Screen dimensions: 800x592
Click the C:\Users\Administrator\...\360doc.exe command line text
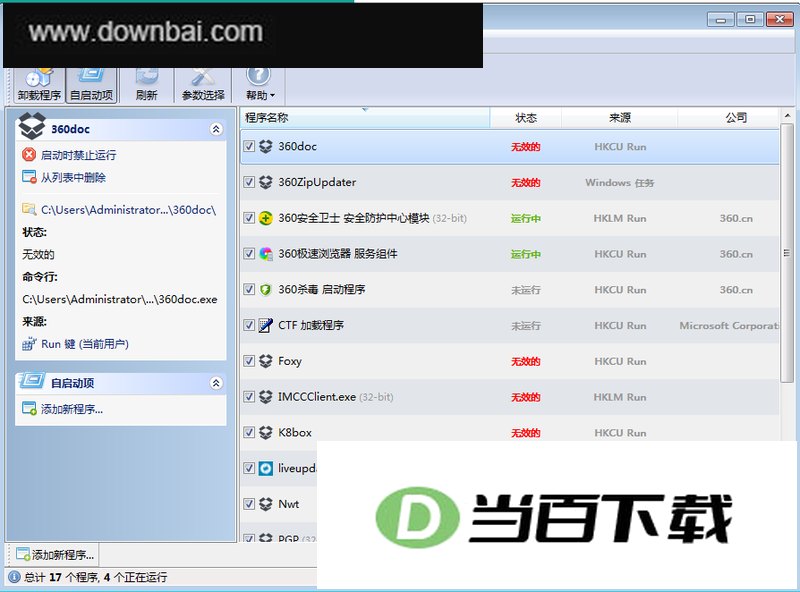click(120, 300)
